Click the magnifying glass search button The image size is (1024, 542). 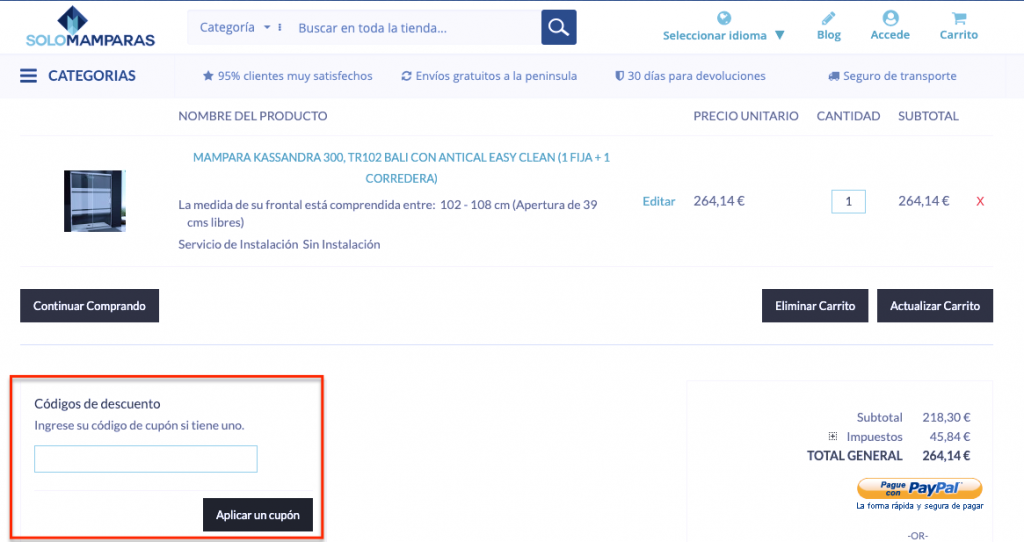(559, 27)
